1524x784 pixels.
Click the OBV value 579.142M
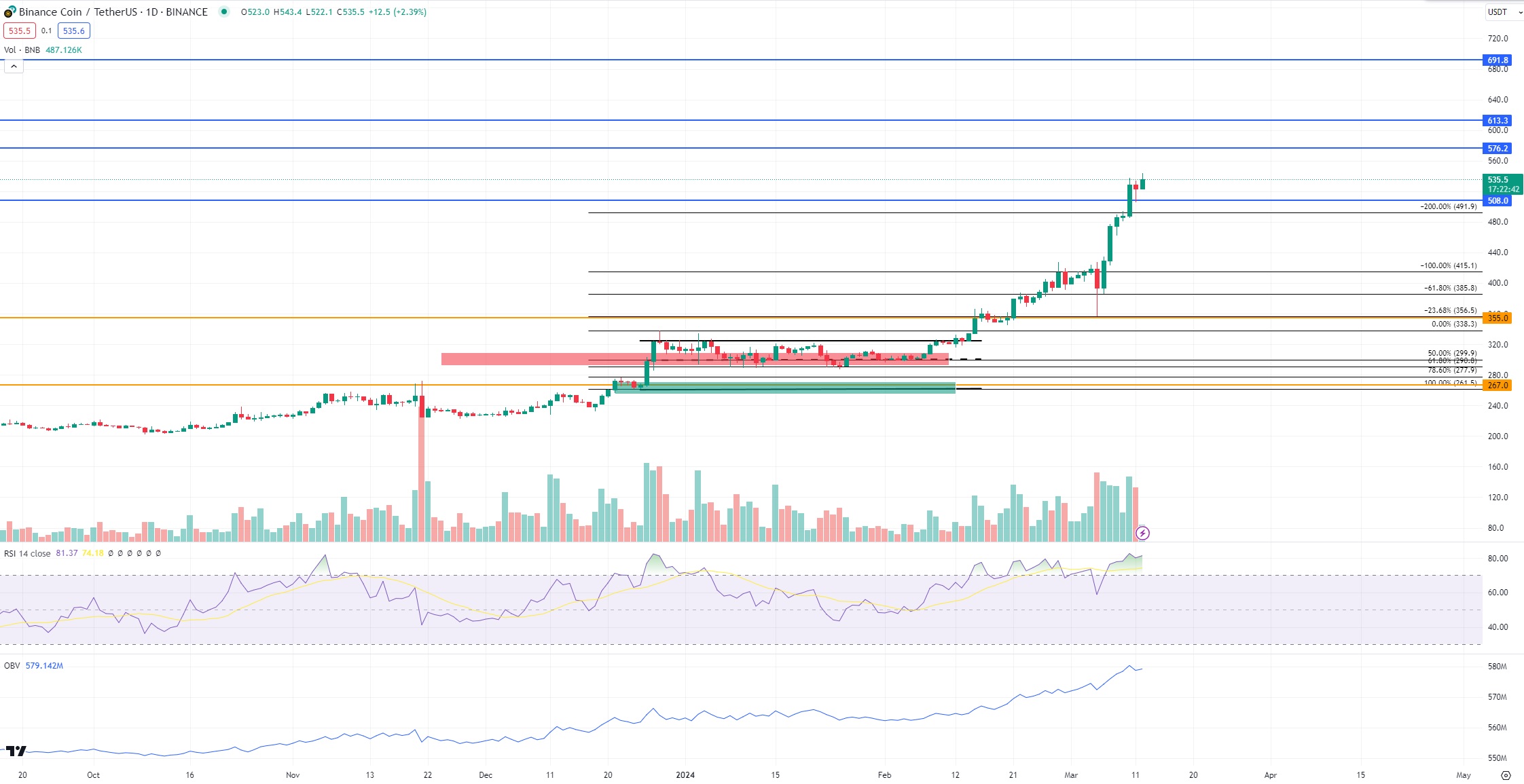pos(44,665)
